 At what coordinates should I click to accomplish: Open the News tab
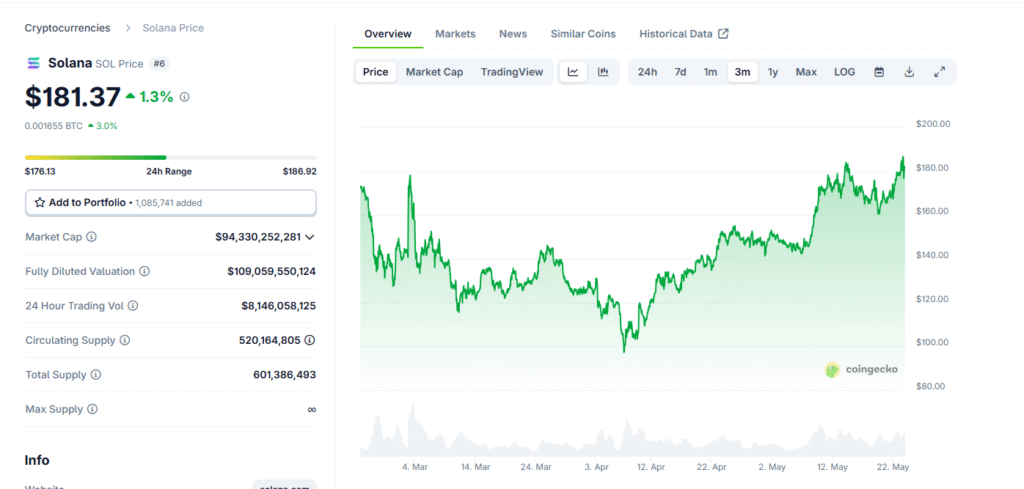point(513,34)
